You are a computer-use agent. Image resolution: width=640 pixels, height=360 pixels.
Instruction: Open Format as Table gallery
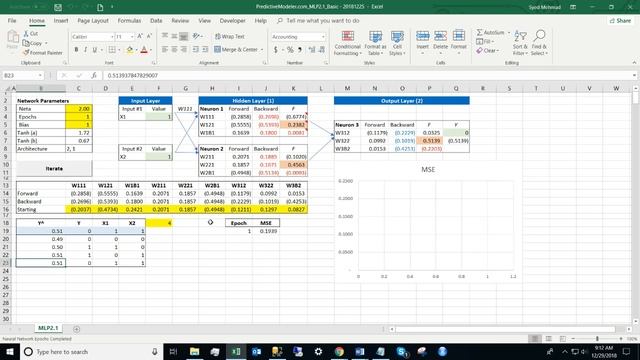(x=375, y=43)
